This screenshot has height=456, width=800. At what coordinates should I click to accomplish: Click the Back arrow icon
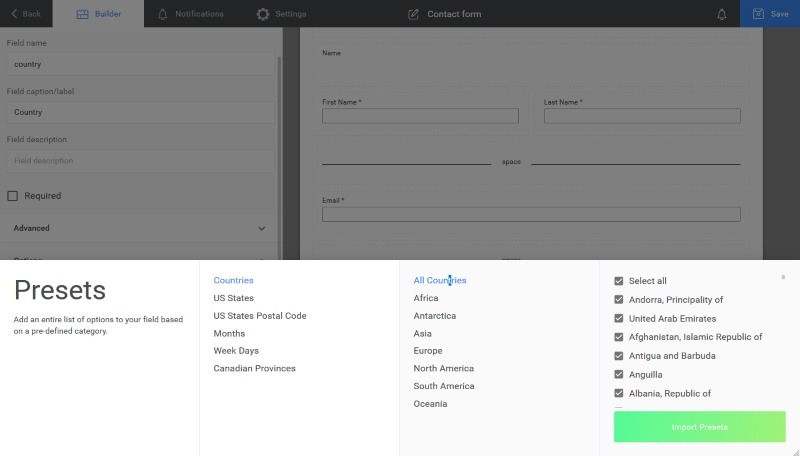14,14
